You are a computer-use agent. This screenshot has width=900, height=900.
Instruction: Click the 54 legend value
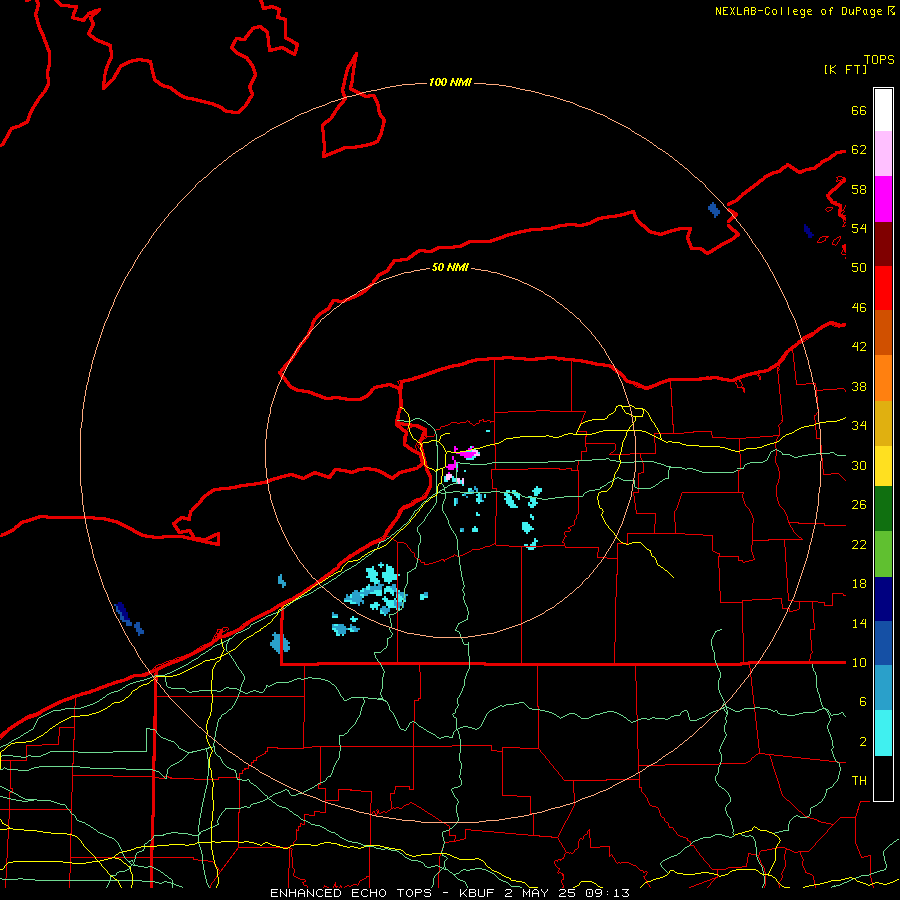click(x=859, y=228)
